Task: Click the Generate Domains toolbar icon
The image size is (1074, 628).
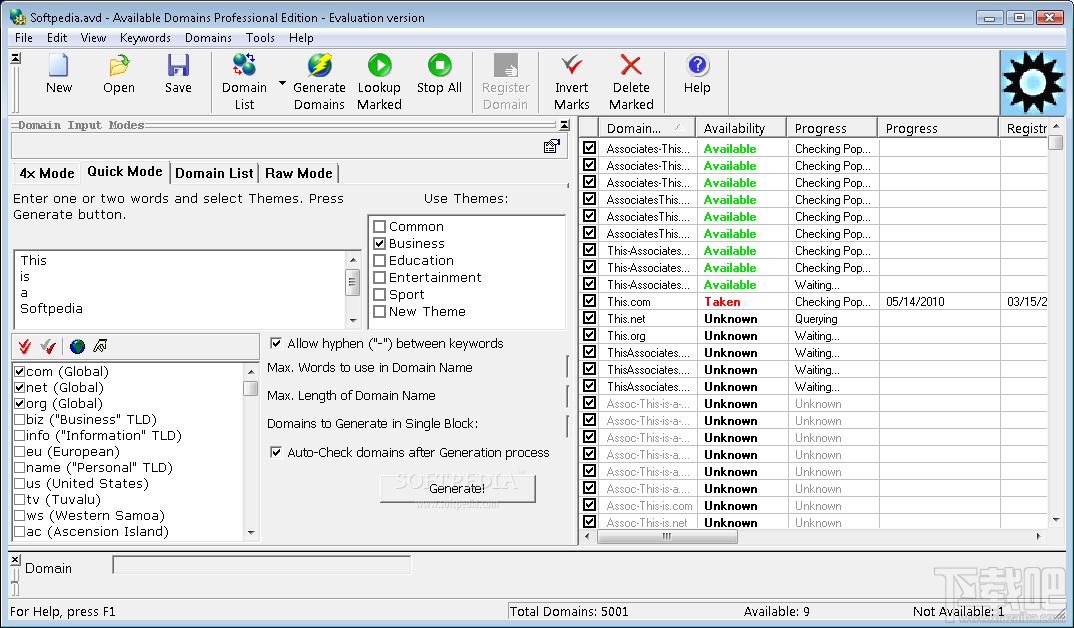Action: coord(319,66)
